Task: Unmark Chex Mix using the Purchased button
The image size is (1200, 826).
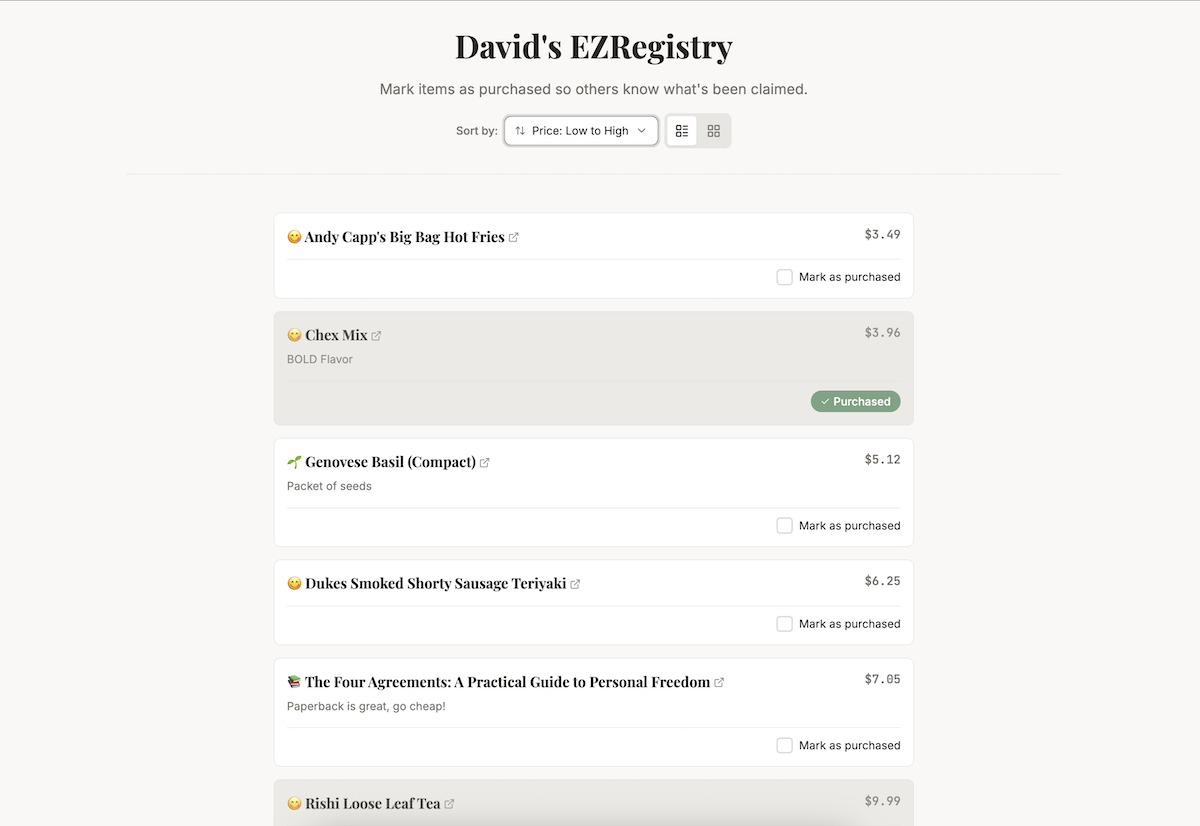Action: 855,401
